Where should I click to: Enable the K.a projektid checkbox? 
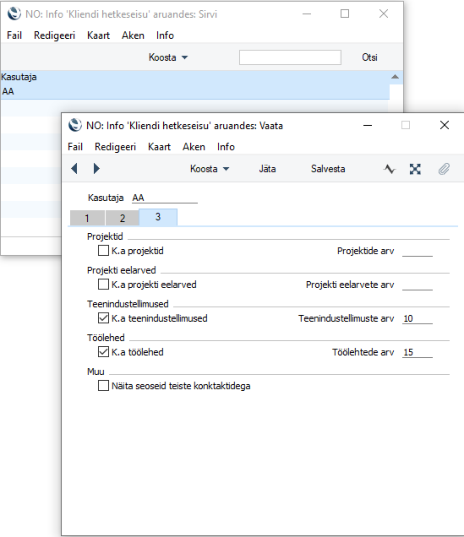coord(103,251)
